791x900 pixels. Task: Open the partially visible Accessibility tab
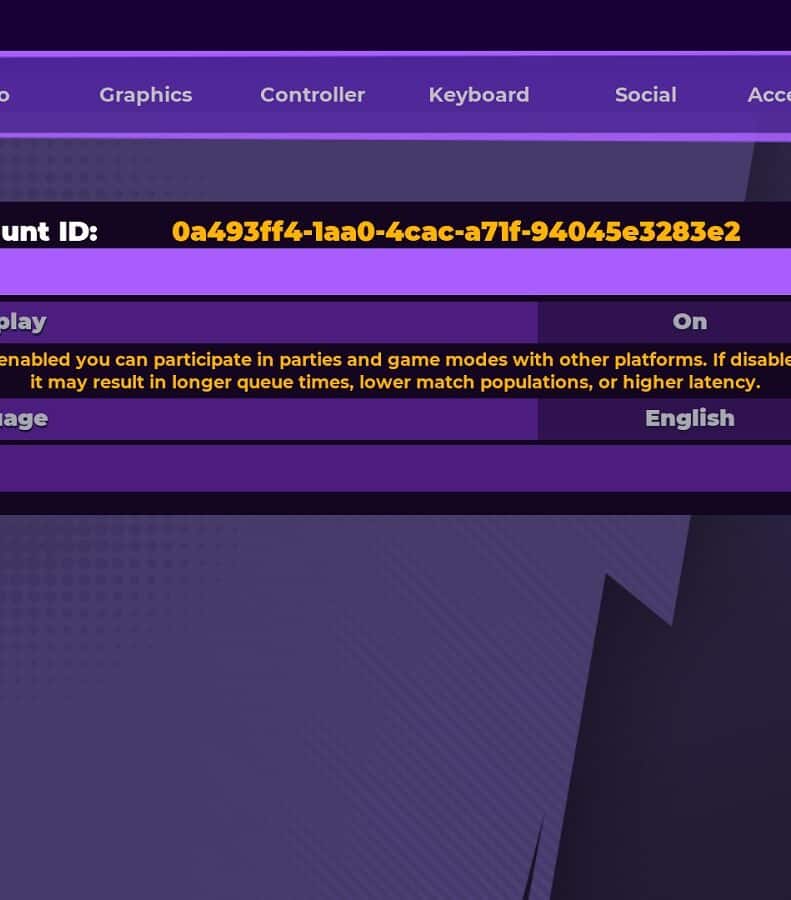click(x=768, y=95)
